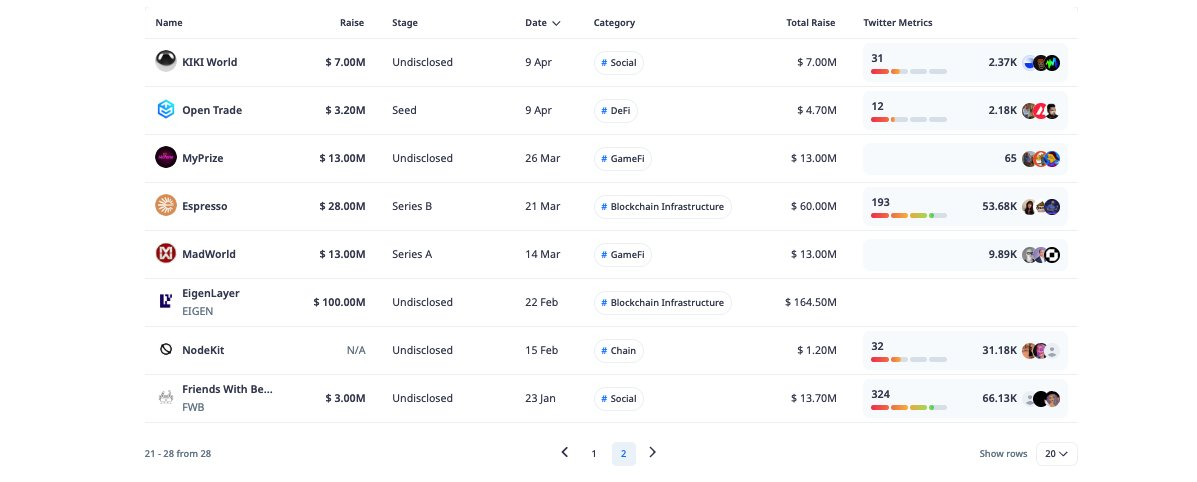1197x482 pixels.
Task: Click the Twitter Metrics column header
Action: (898, 23)
